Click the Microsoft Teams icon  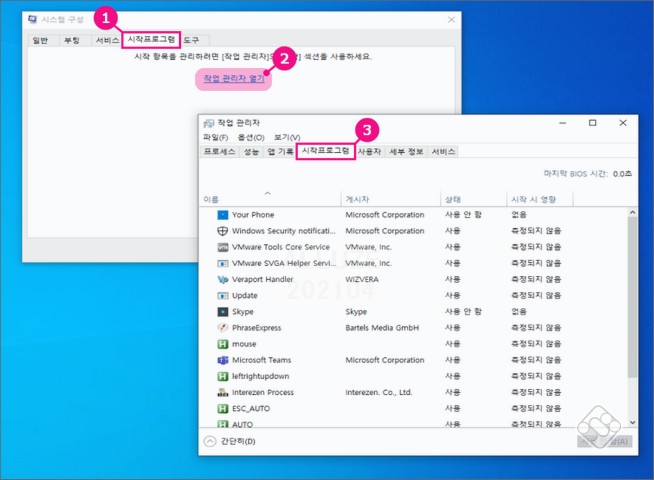[x=223, y=360]
